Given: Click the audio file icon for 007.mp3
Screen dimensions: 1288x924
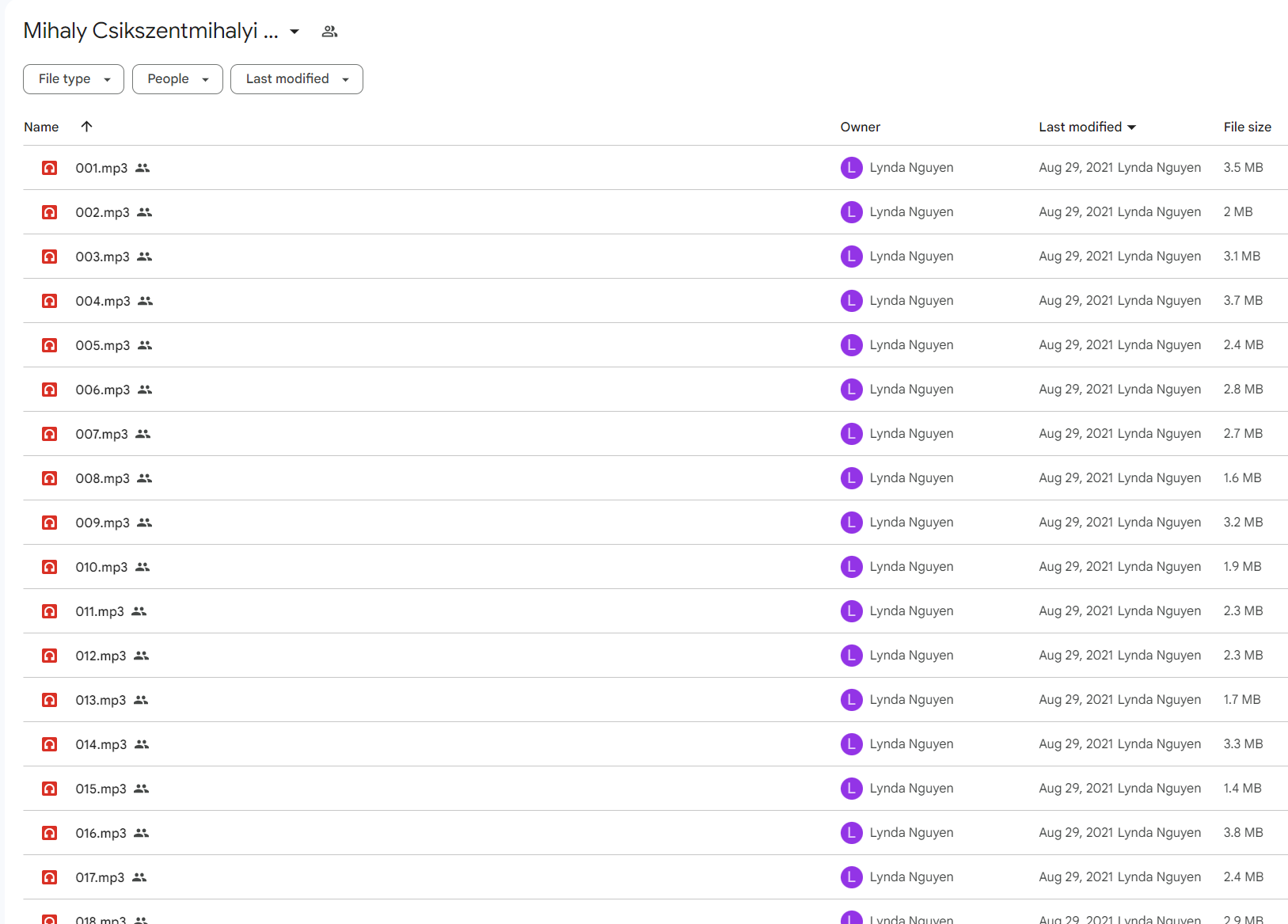Looking at the screenshot, I should [50, 434].
